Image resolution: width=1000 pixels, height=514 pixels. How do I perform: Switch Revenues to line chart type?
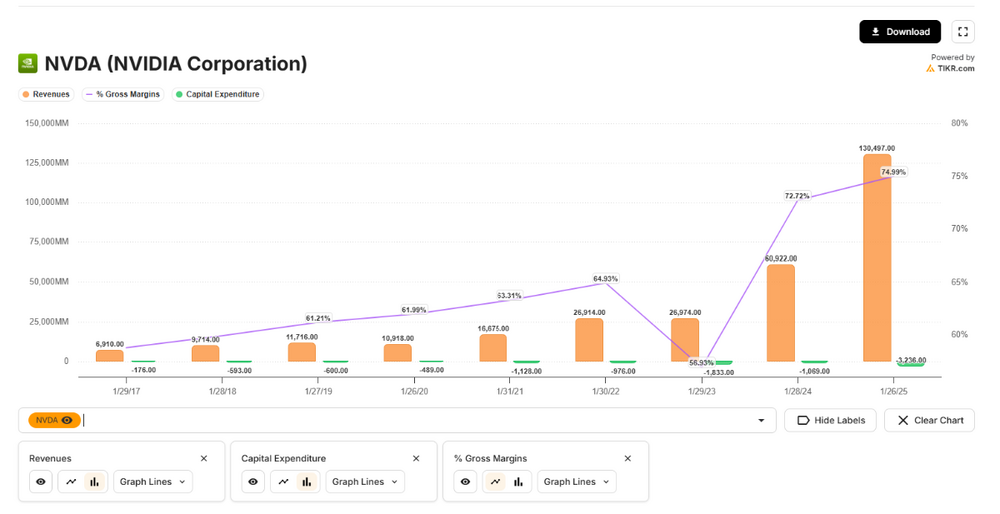tap(71, 481)
